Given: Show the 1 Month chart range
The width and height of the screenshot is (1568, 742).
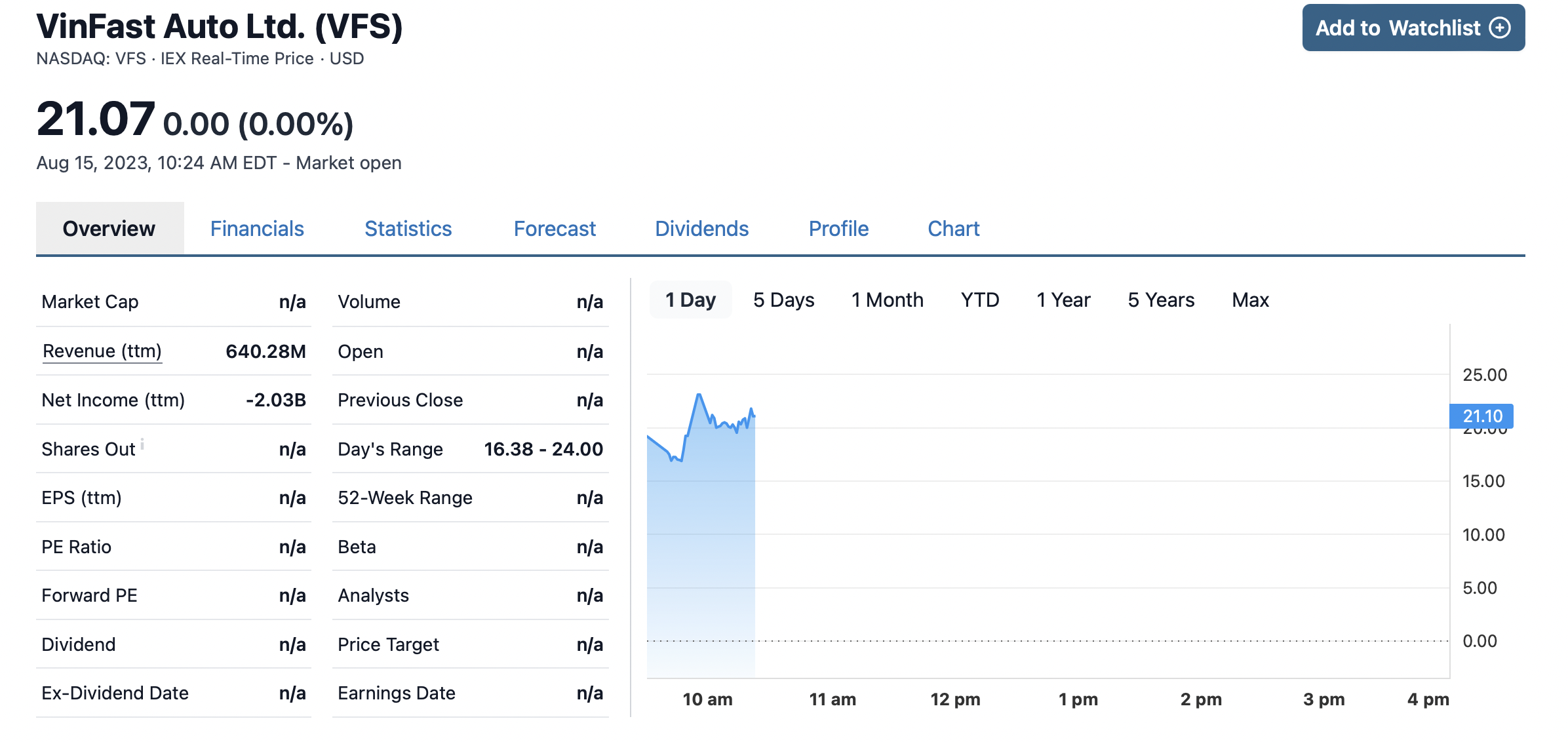Looking at the screenshot, I should [x=887, y=300].
